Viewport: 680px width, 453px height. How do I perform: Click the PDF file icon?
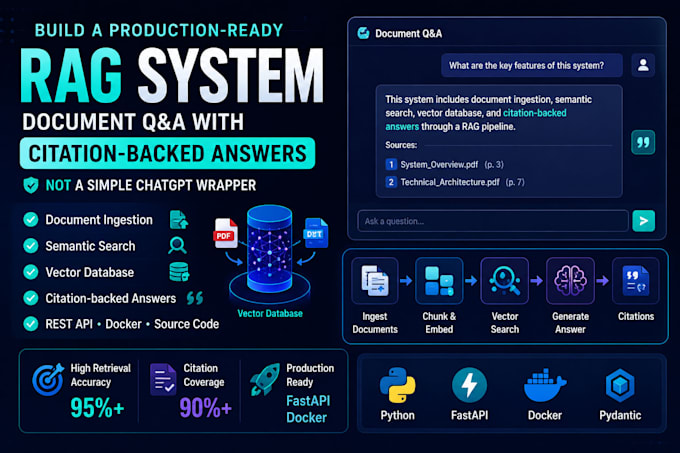[226, 233]
